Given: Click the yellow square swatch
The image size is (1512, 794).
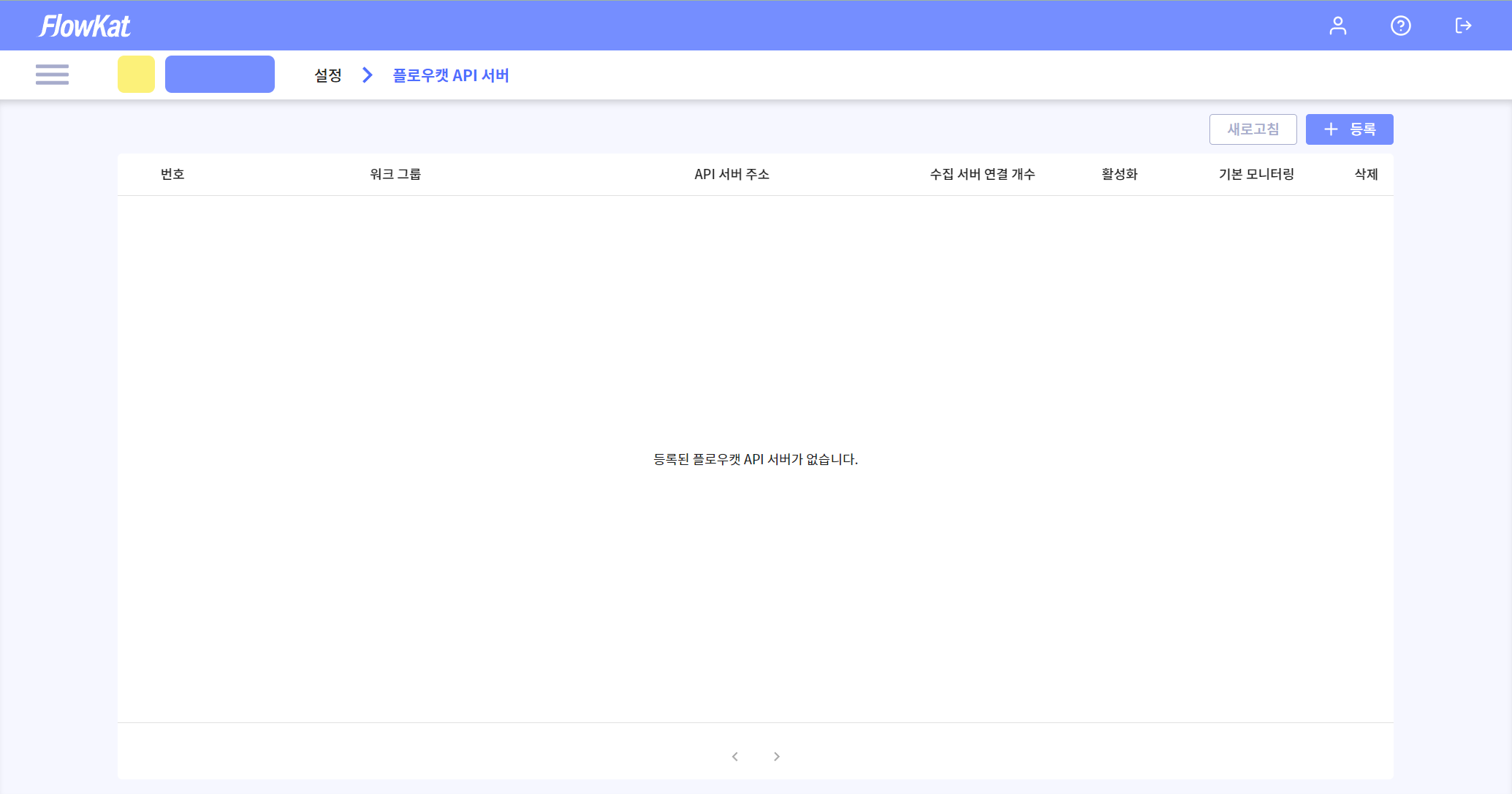Looking at the screenshot, I should (136, 75).
